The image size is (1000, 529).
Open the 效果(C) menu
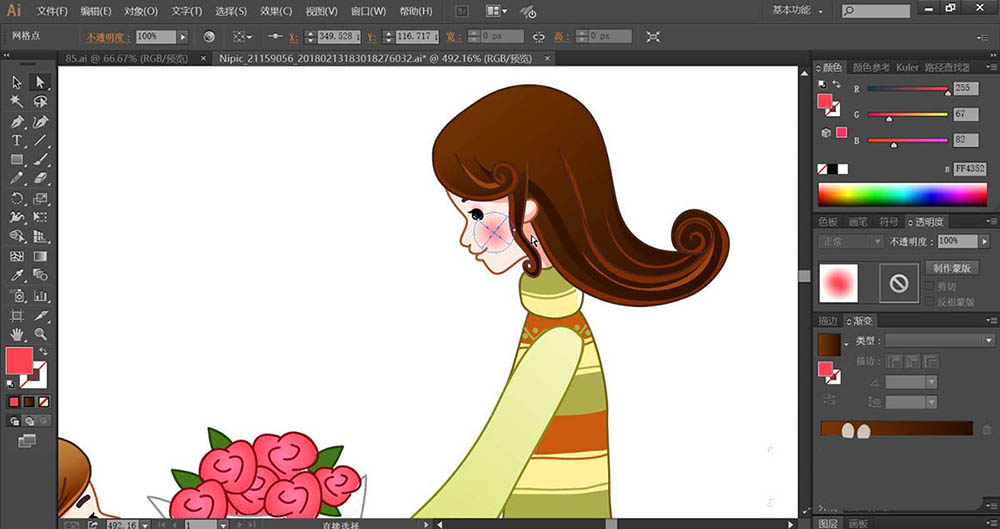click(271, 11)
